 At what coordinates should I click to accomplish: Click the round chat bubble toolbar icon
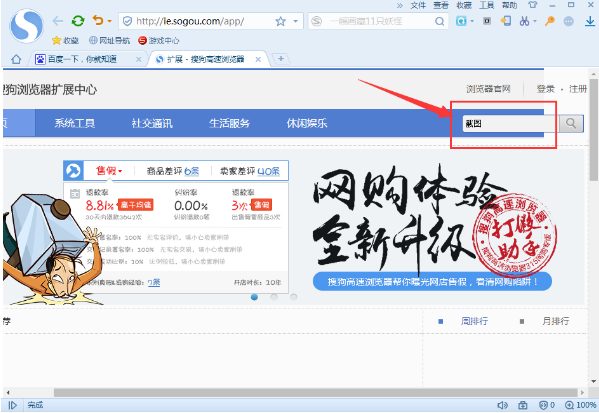(x=569, y=21)
